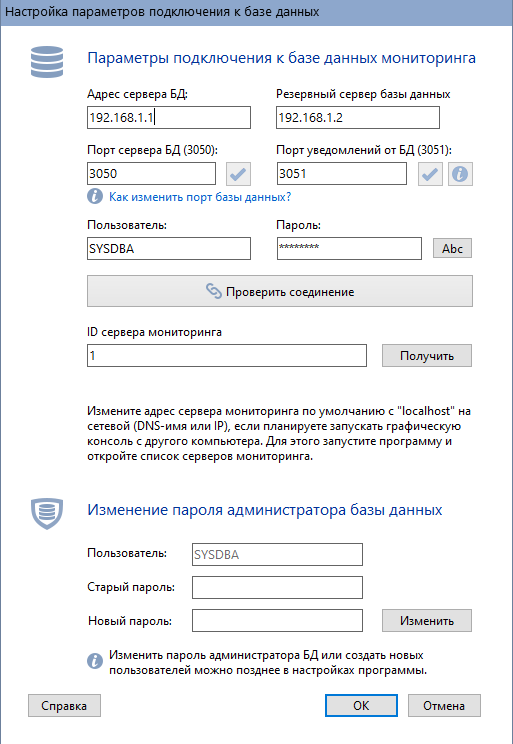Cancel the dialog with Отмена
The width and height of the screenshot is (513, 744).
pyautogui.click(x=444, y=706)
